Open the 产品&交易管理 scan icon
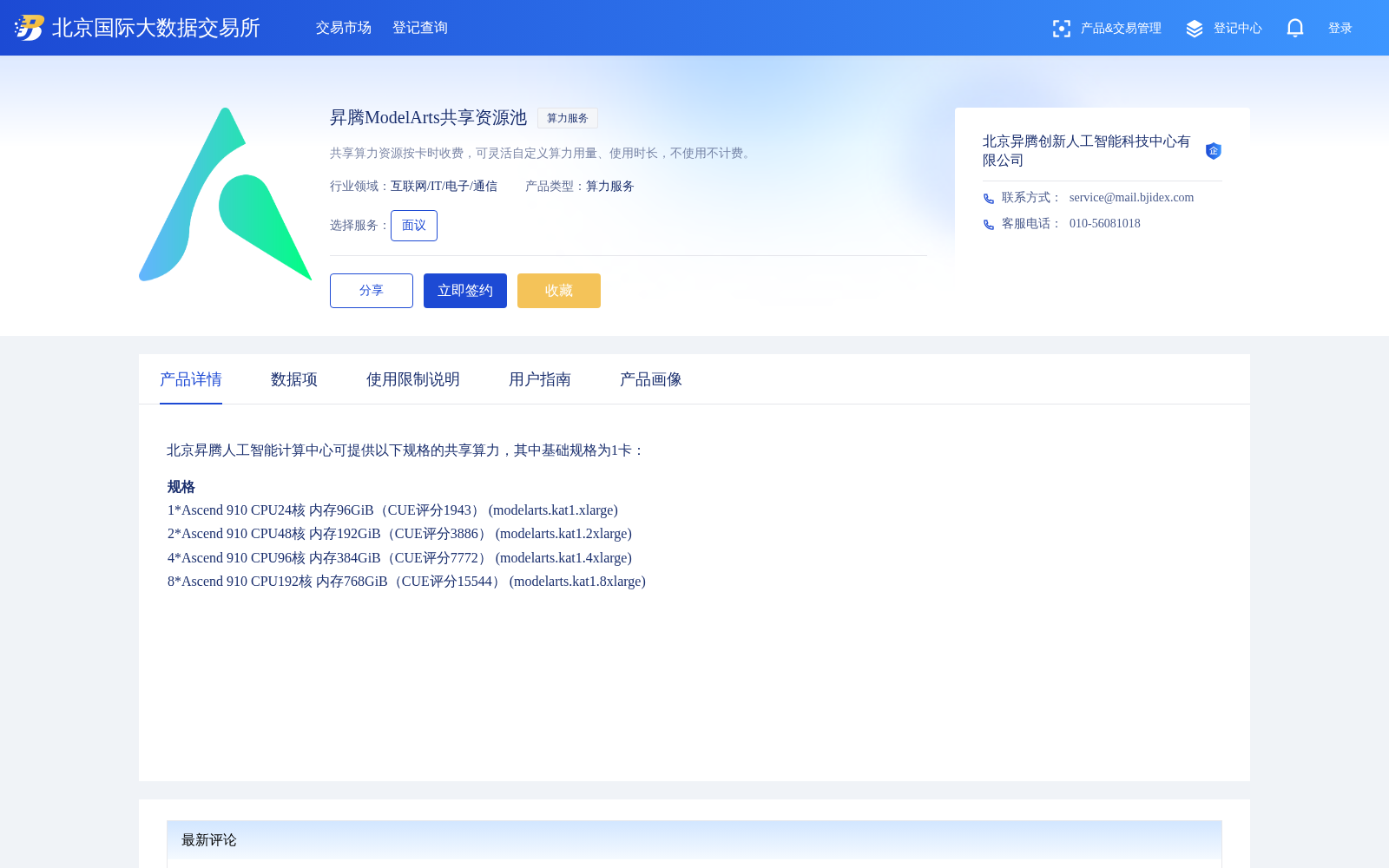Viewport: 1389px width, 868px height. pos(1061,29)
